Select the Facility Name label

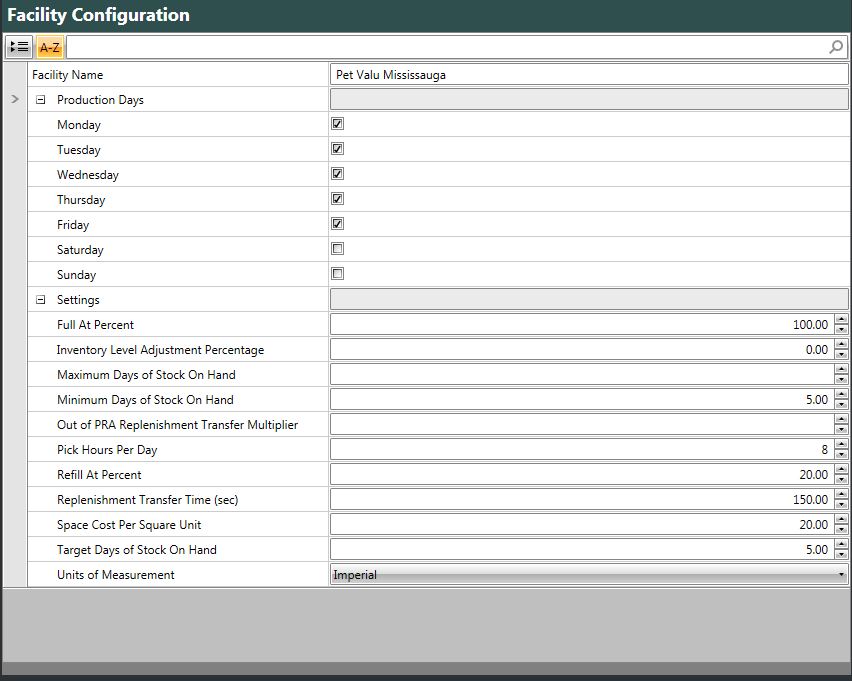67,74
